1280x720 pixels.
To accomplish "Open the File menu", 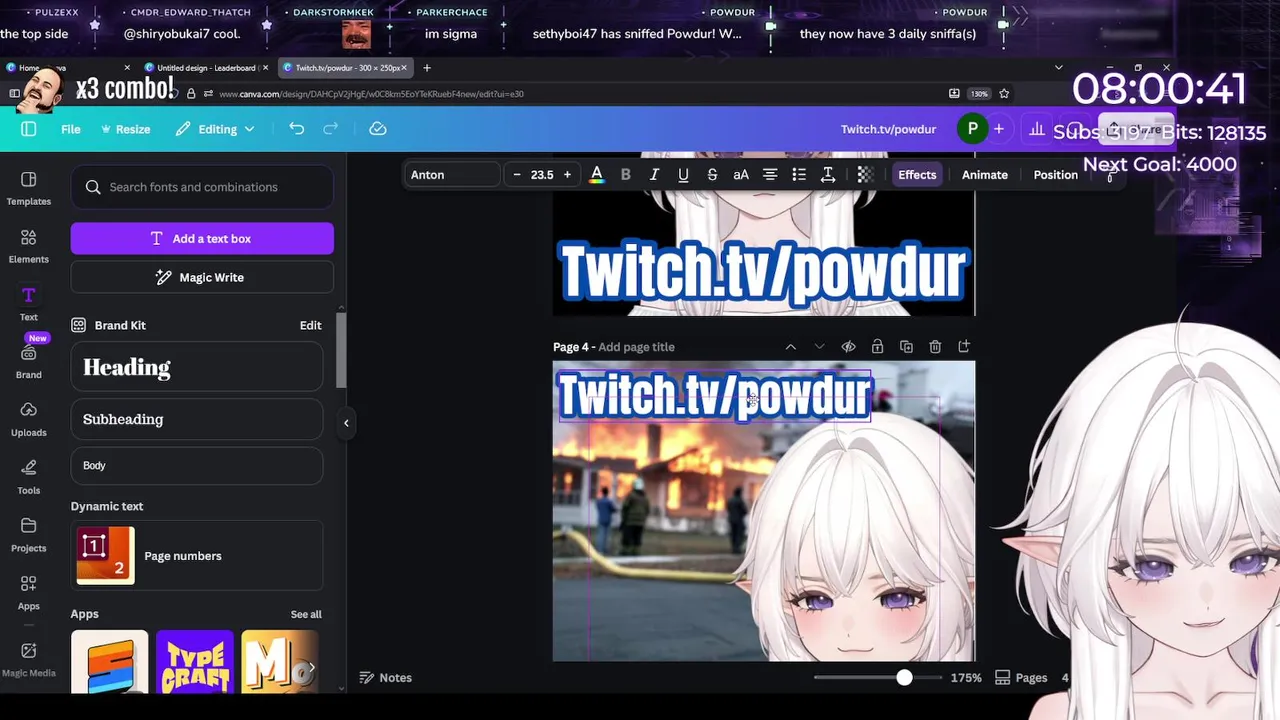I will coord(71,129).
